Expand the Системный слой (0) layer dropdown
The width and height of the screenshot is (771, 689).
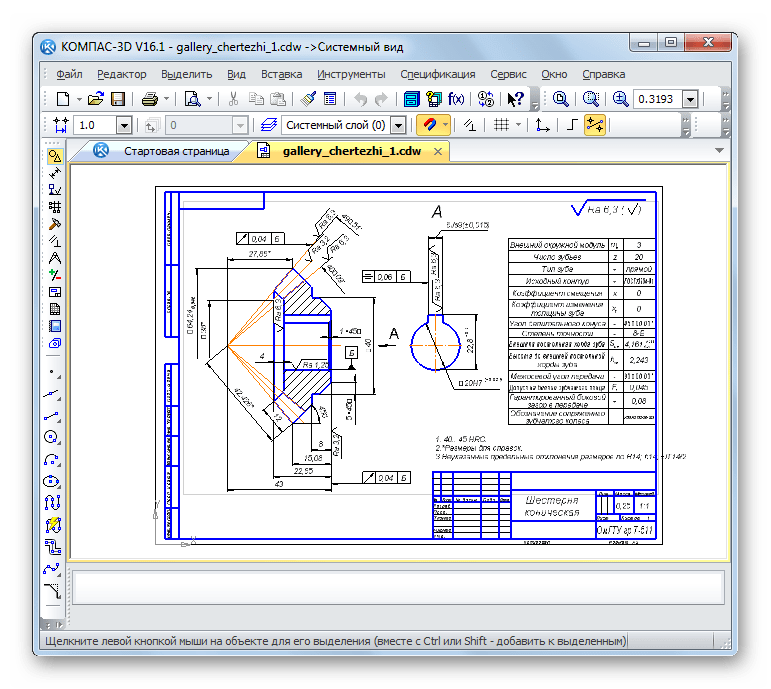click(398, 126)
